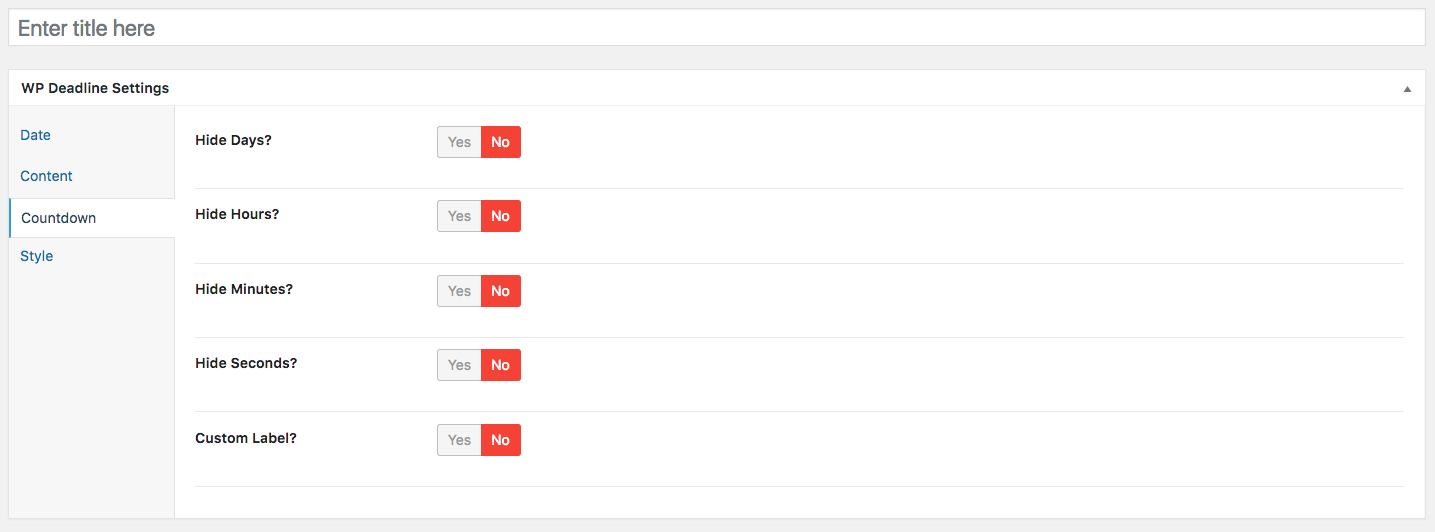Switch to the Content tab
The width and height of the screenshot is (1435, 532).
click(x=46, y=176)
